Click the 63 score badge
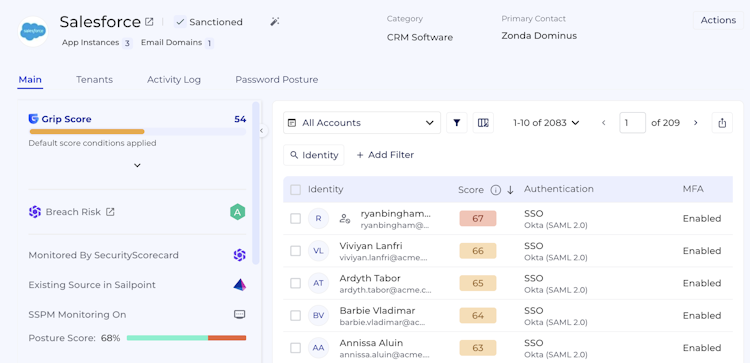The width and height of the screenshot is (750, 363). click(x=478, y=348)
